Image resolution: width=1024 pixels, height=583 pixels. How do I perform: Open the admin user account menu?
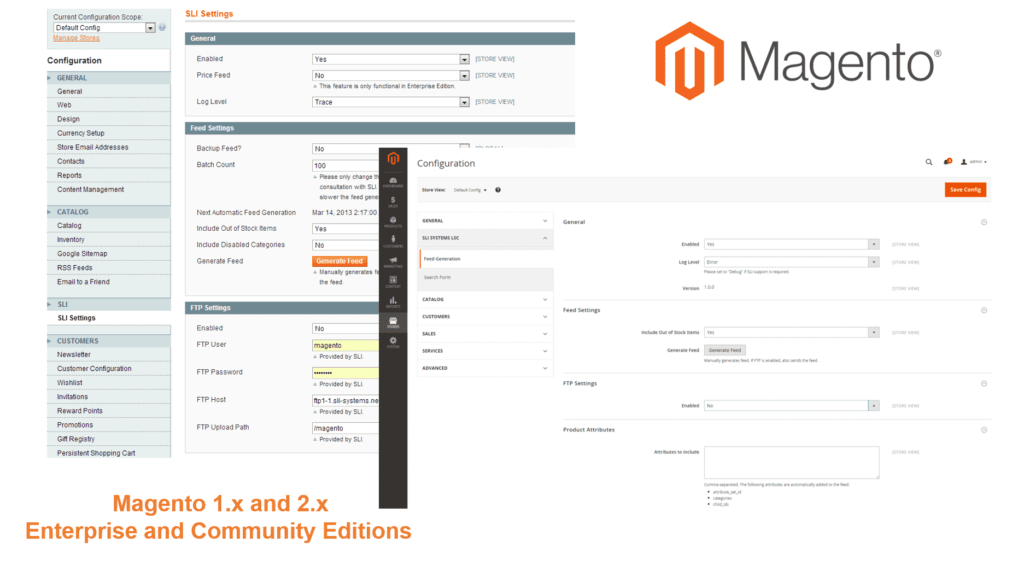click(974, 162)
